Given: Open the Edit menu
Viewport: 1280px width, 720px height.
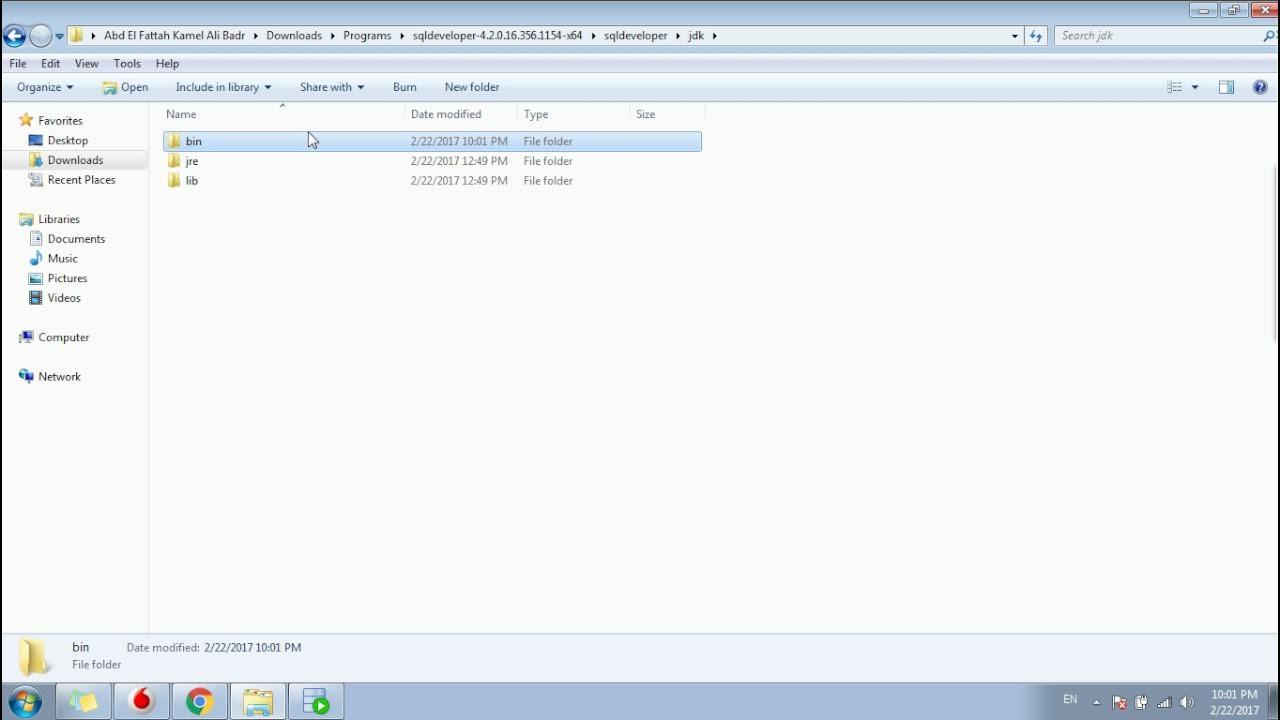Looking at the screenshot, I should click(50, 63).
